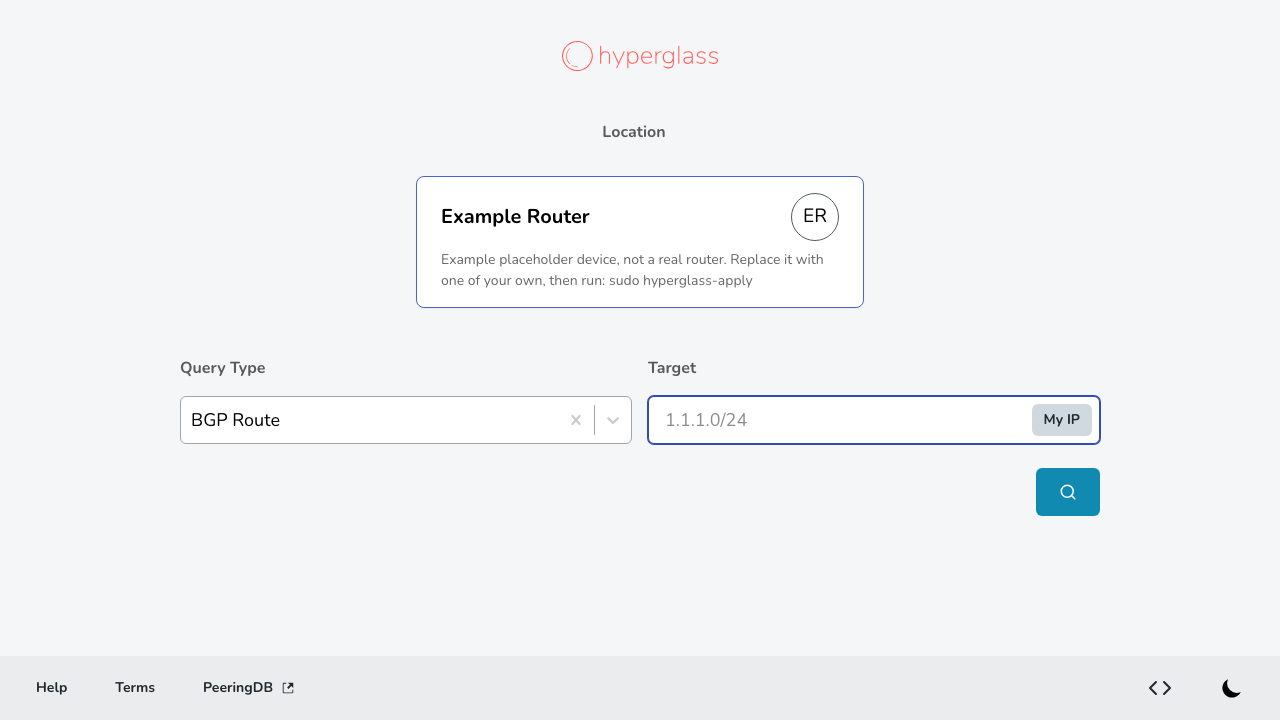This screenshot has width=1280, height=720.
Task: Toggle dark mode with the moon icon
Action: tap(1232, 688)
